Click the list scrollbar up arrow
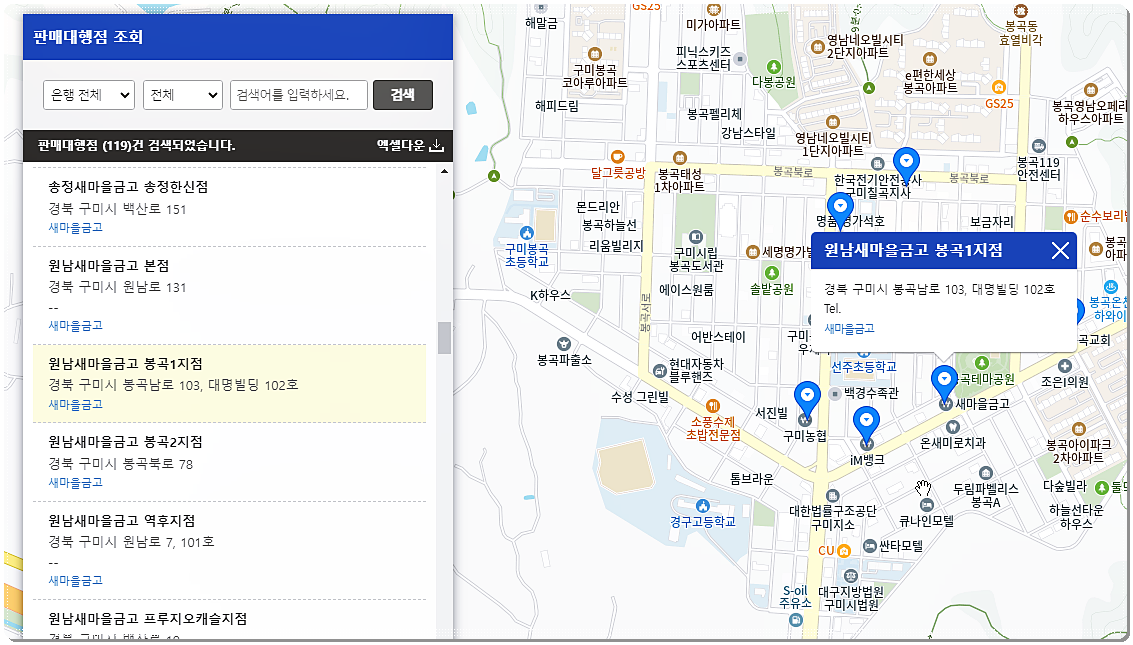The height and width of the screenshot is (645, 1133). [x=444, y=172]
